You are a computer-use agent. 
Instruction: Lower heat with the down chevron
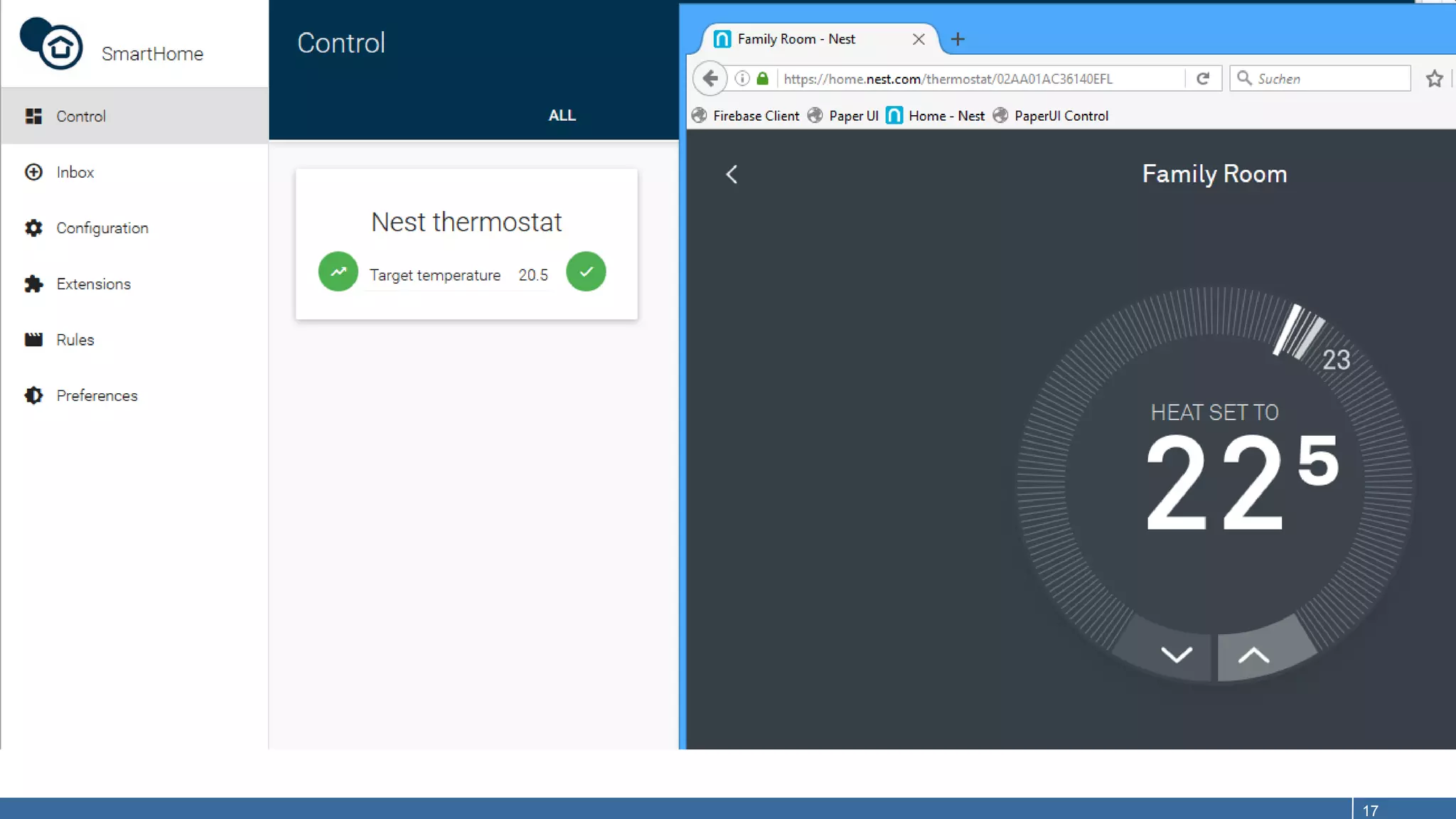pos(1176,655)
